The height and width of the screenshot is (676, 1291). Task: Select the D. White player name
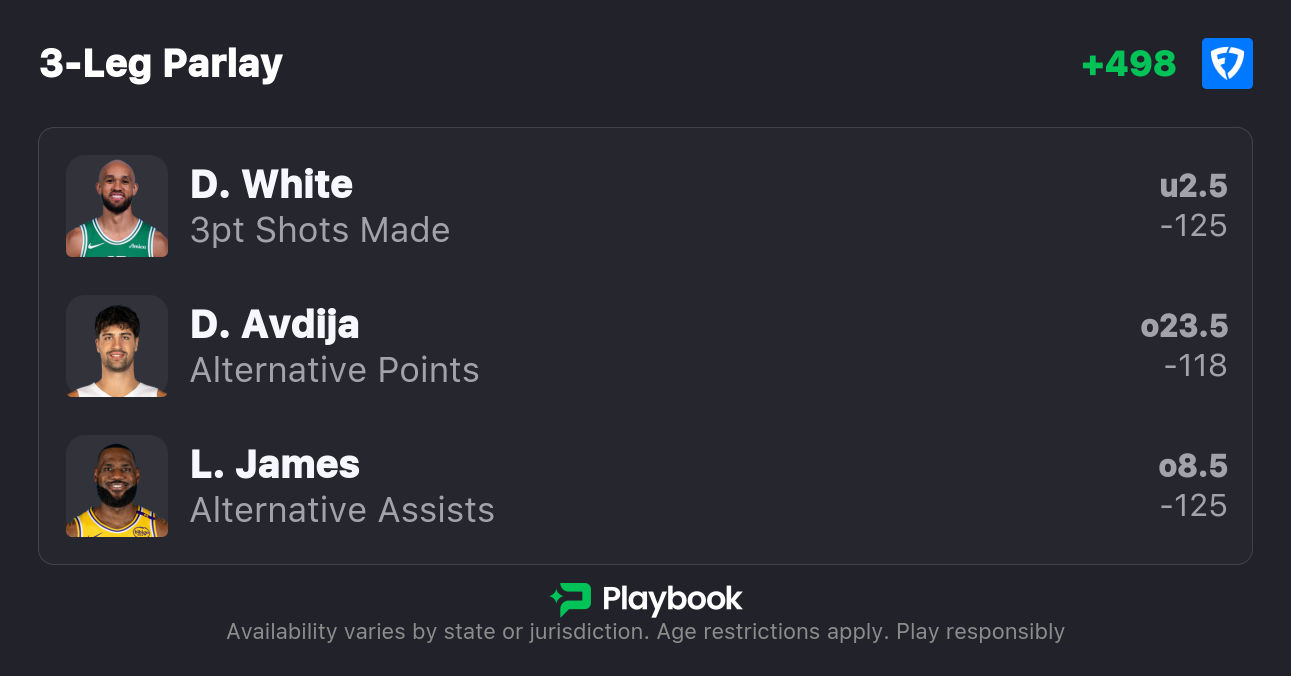point(271,185)
